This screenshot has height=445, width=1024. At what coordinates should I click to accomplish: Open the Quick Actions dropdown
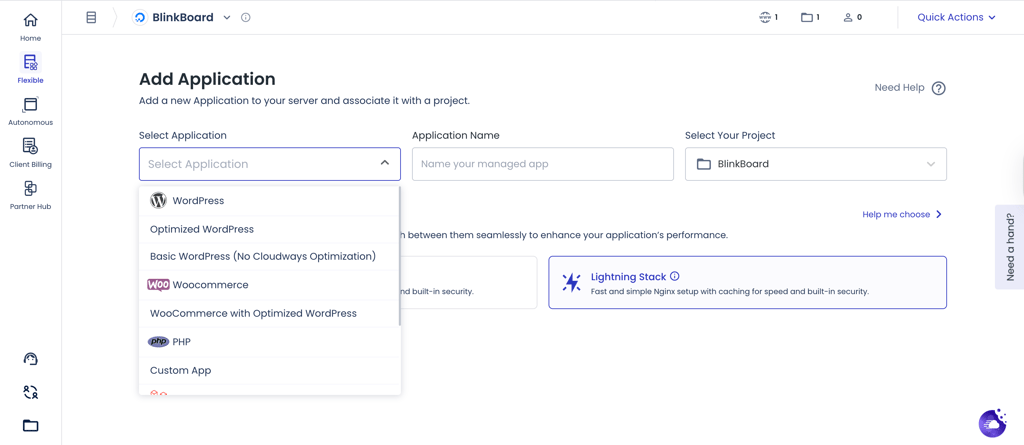[956, 18]
